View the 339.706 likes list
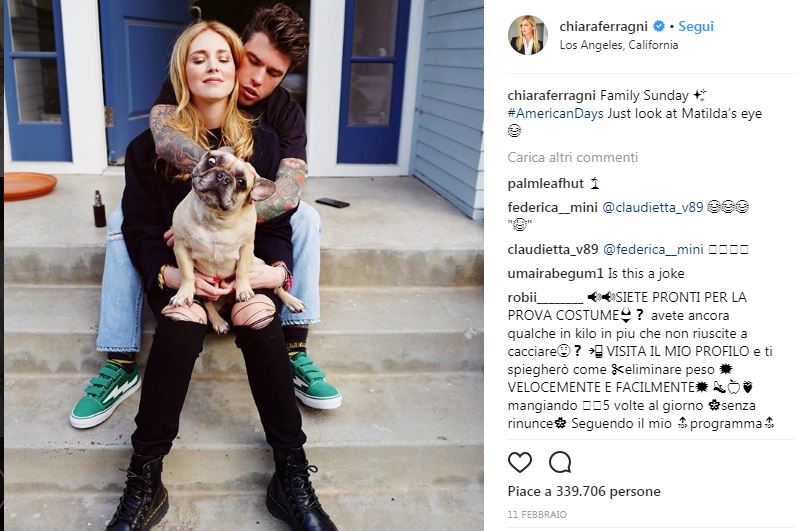Image resolution: width=800 pixels, height=531 pixels. point(584,491)
